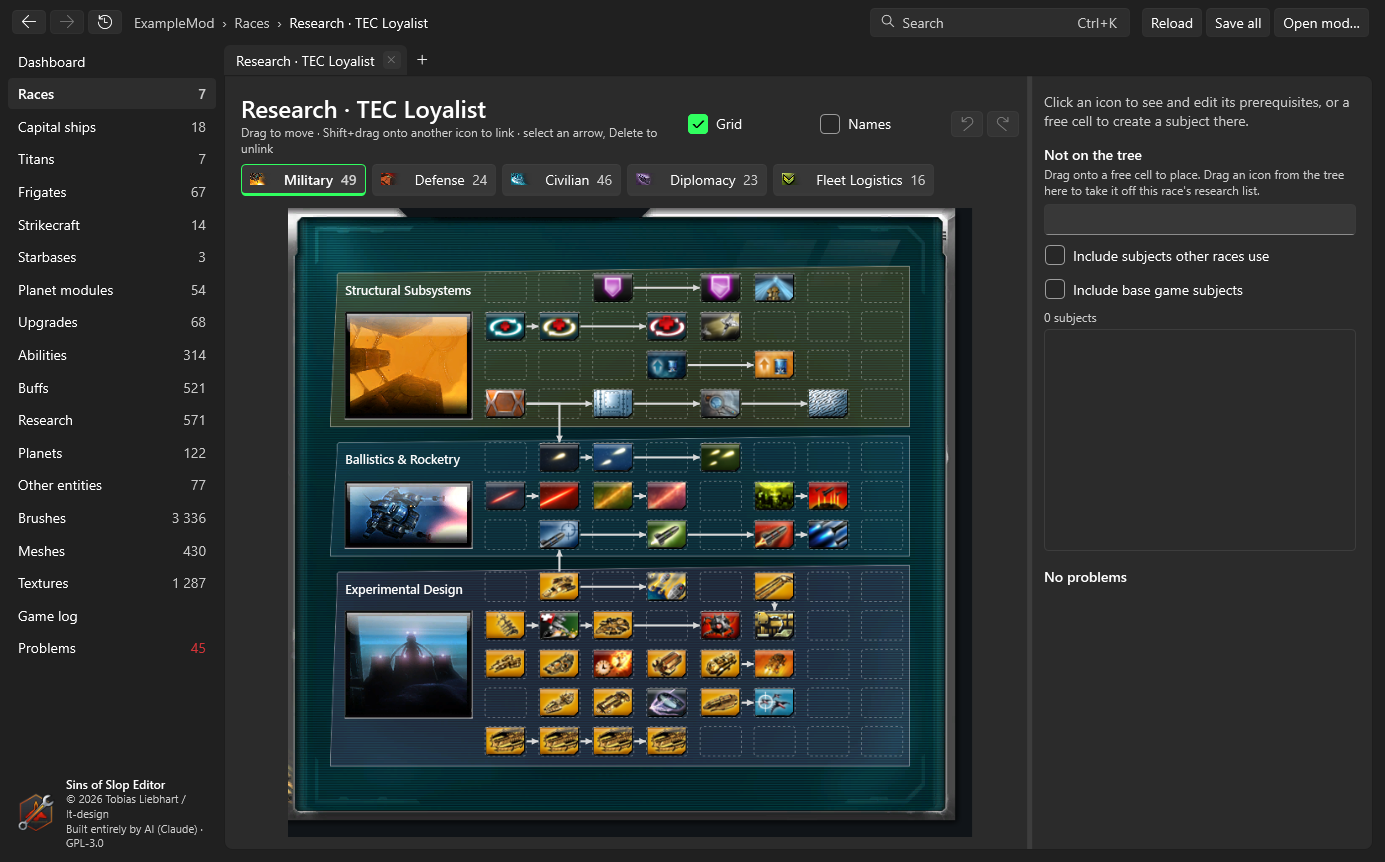Check Include subjects other races use
Image resolution: width=1385 pixels, height=862 pixels.
click(1054, 256)
